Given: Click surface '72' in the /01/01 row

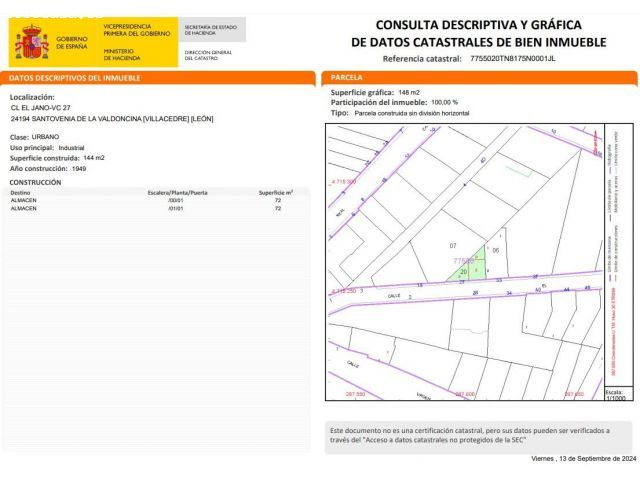Looking at the screenshot, I should [x=278, y=209].
